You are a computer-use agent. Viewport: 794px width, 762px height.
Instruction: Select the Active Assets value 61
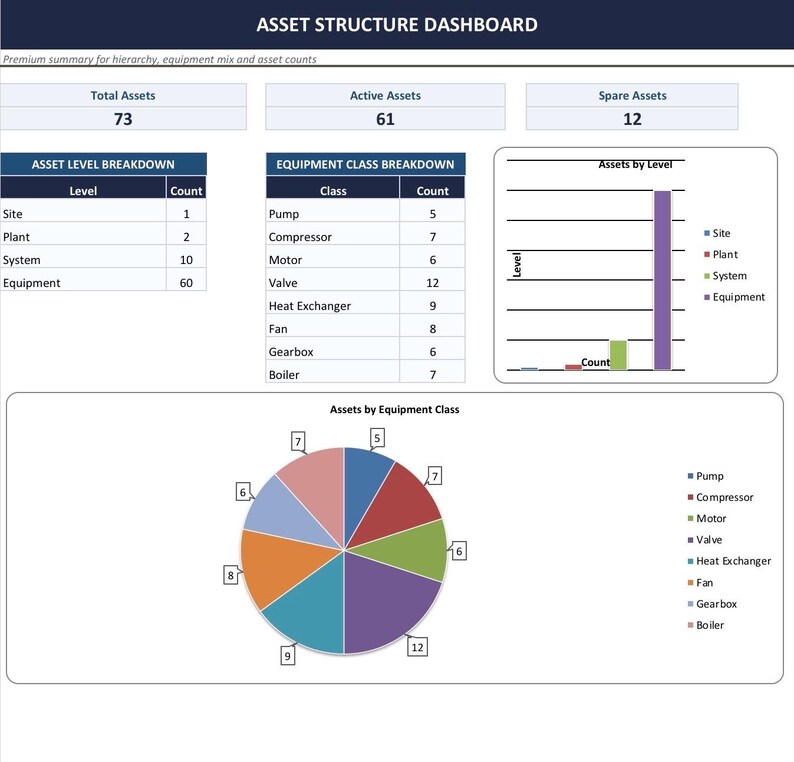(385, 119)
